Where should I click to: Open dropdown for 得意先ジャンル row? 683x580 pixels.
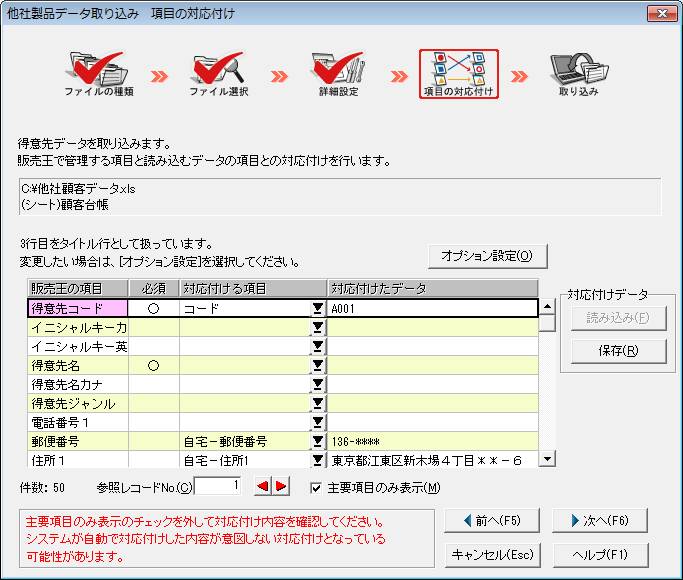318,403
